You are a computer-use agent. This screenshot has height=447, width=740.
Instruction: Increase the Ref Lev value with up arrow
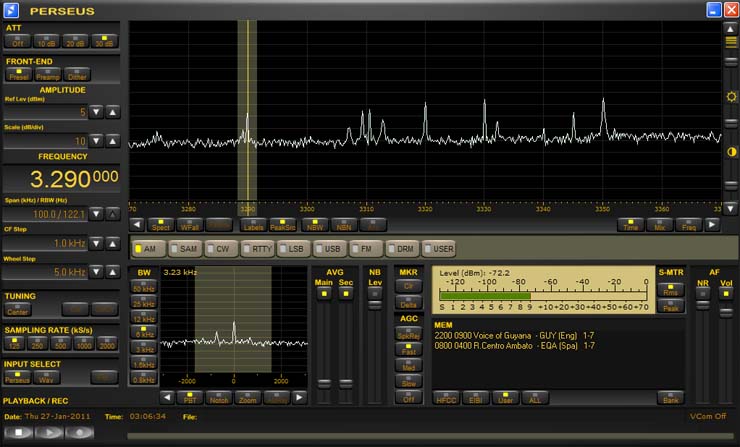[x=112, y=112]
